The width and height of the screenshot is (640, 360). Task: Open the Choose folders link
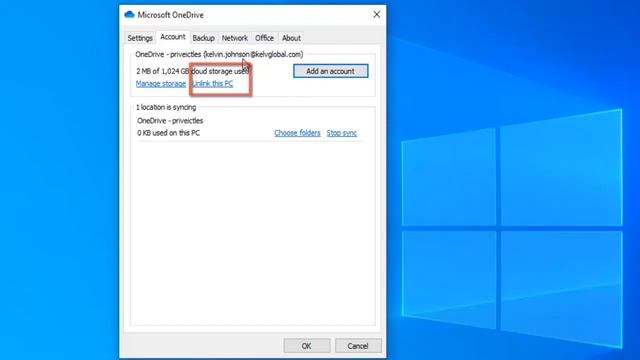point(297,133)
